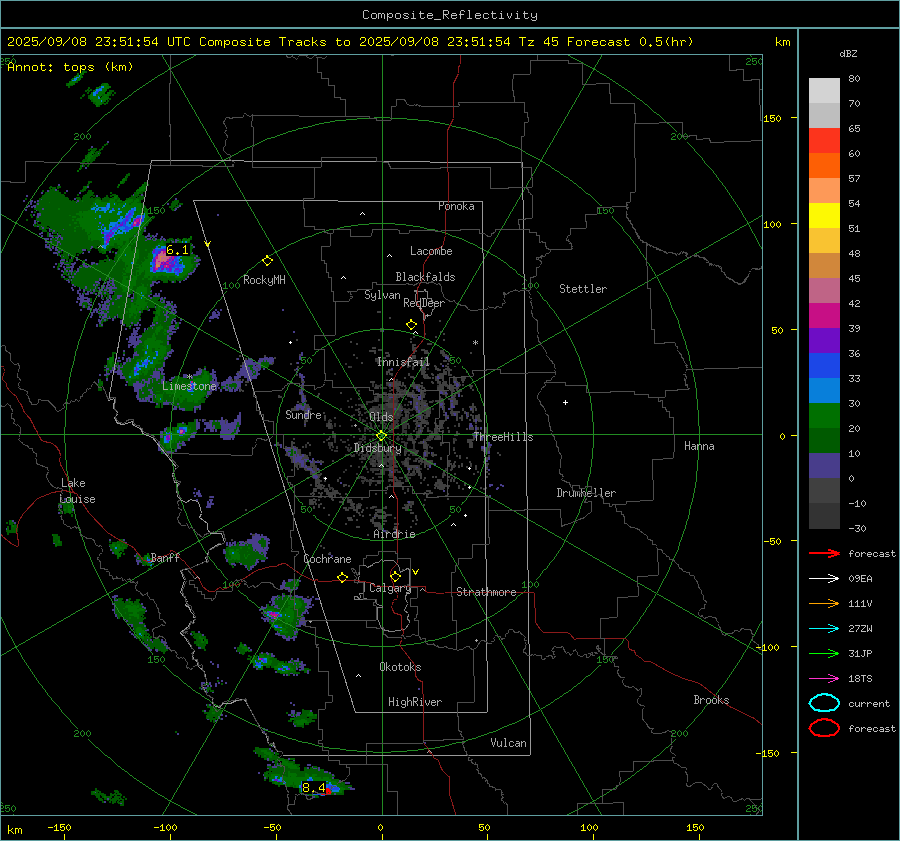Click the magenta 42 dBZ color swatch
The image size is (900, 841).
click(824, 316)
